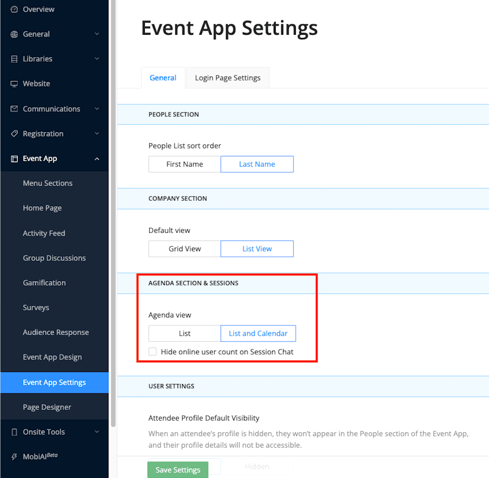Set Agenda view to List and Calendar
Image resolution: width=489 pixels, height=478 pixels.
pos(258,333)
